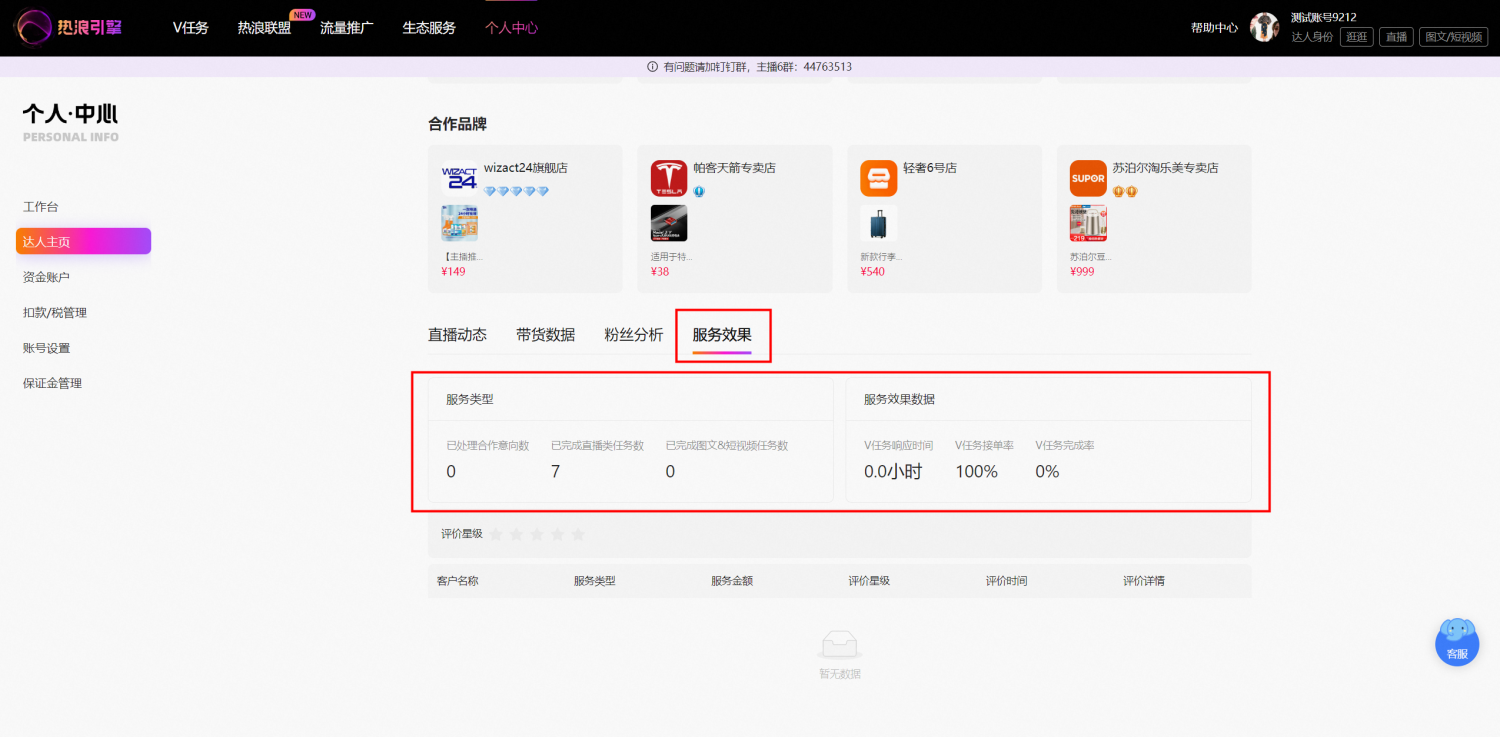1500x737 pixels.
Task: Select 达人主页 in the sidebar
Action: point(83,241)
